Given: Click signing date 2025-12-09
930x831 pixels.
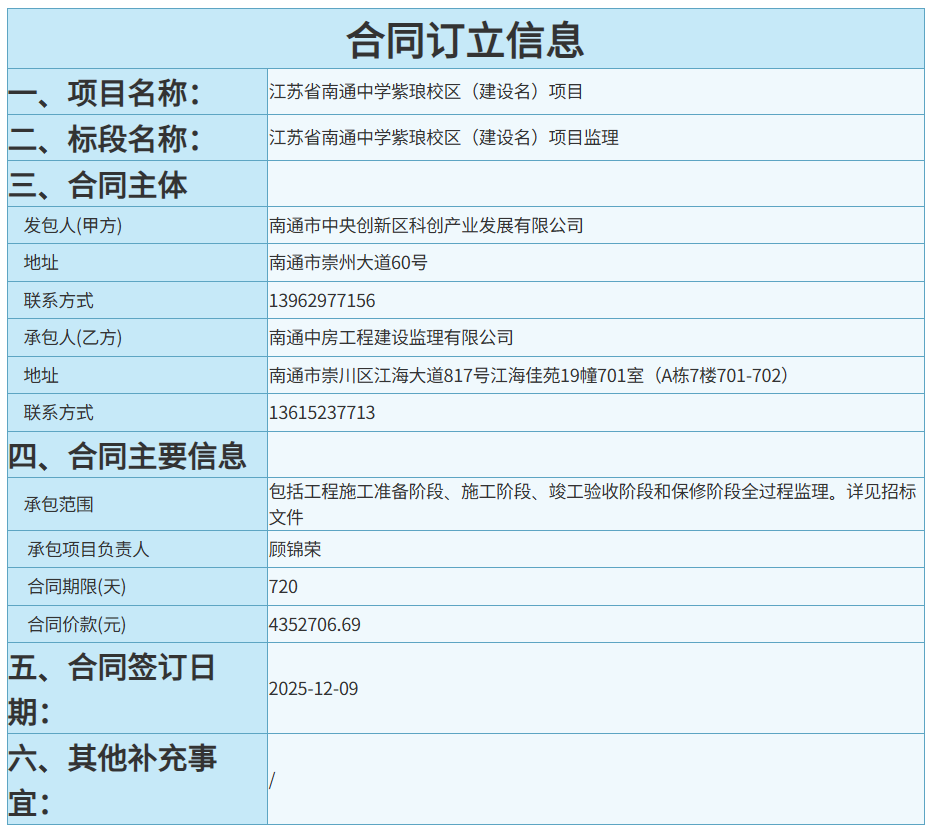Looking at the screenshot, I should click(x=313, y=689).
